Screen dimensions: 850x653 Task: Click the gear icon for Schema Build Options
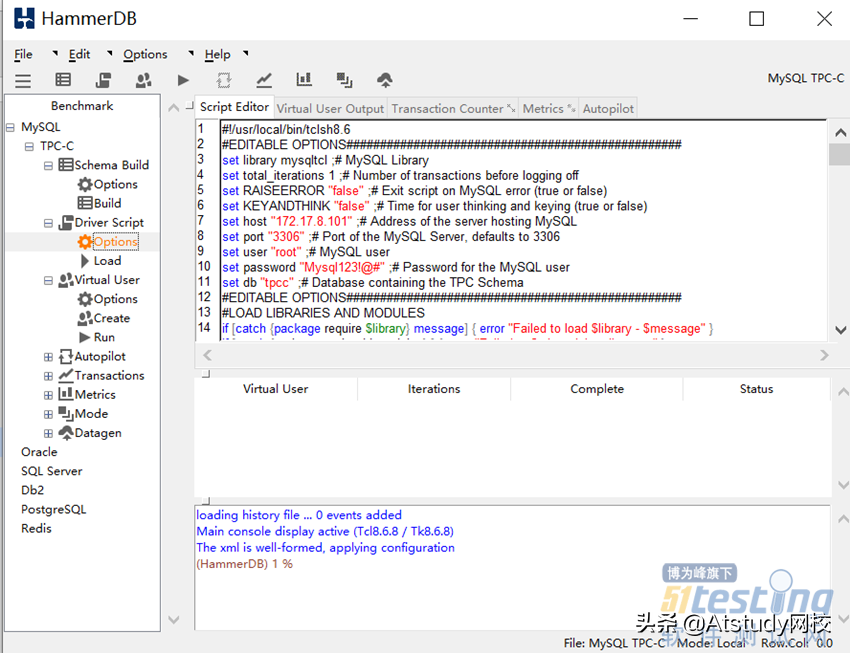tap(85, 184)
